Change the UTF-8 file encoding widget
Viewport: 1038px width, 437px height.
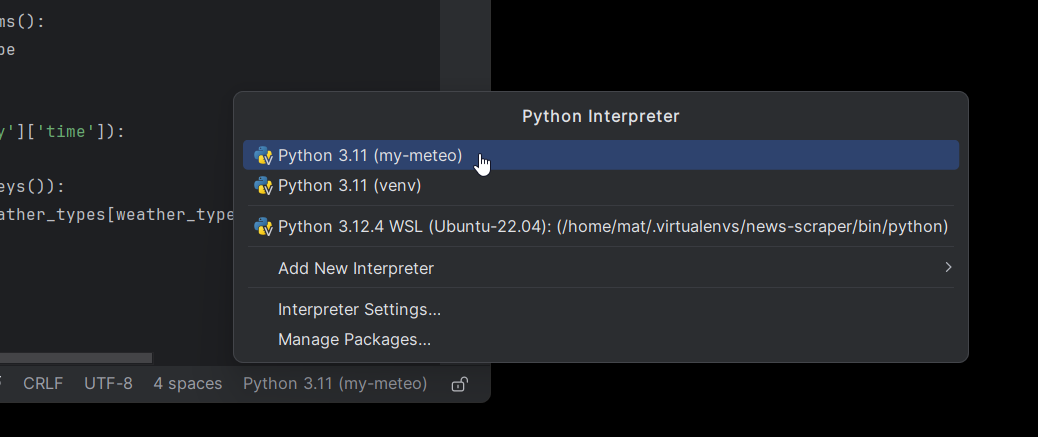coord(108,384)
